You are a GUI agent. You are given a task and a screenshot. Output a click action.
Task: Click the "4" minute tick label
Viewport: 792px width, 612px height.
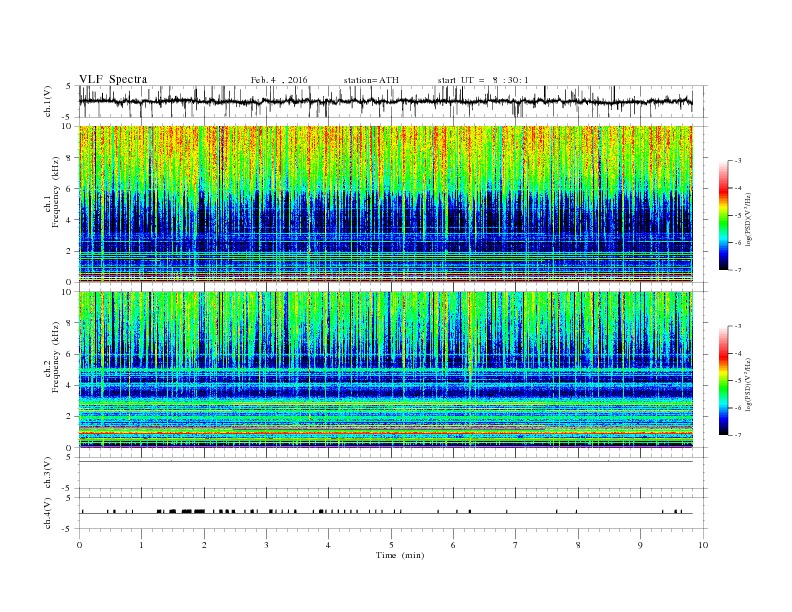click(329, 545)
